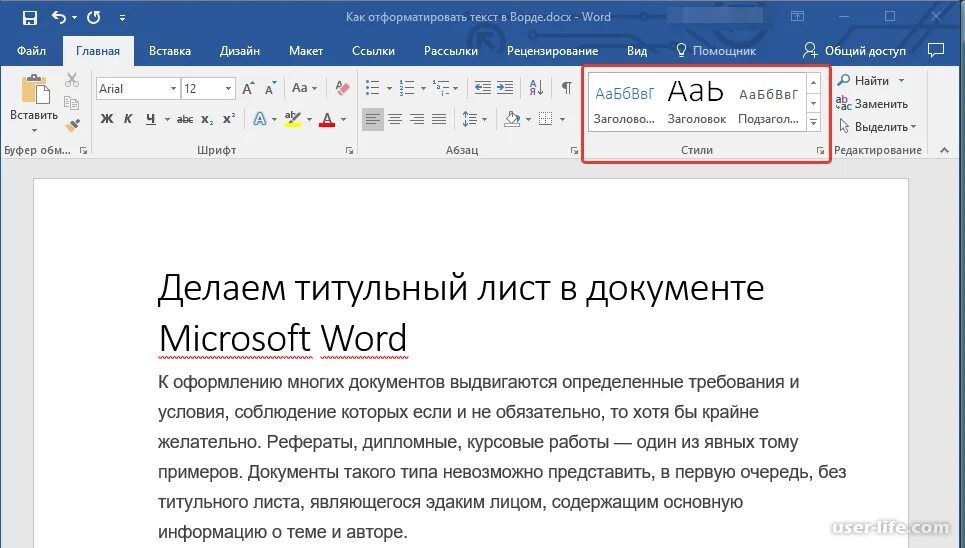Viewport: 965px width, 548px height.
Task: Click the Помощник search field
Action: pyautogui.click(x=716, y=50)
